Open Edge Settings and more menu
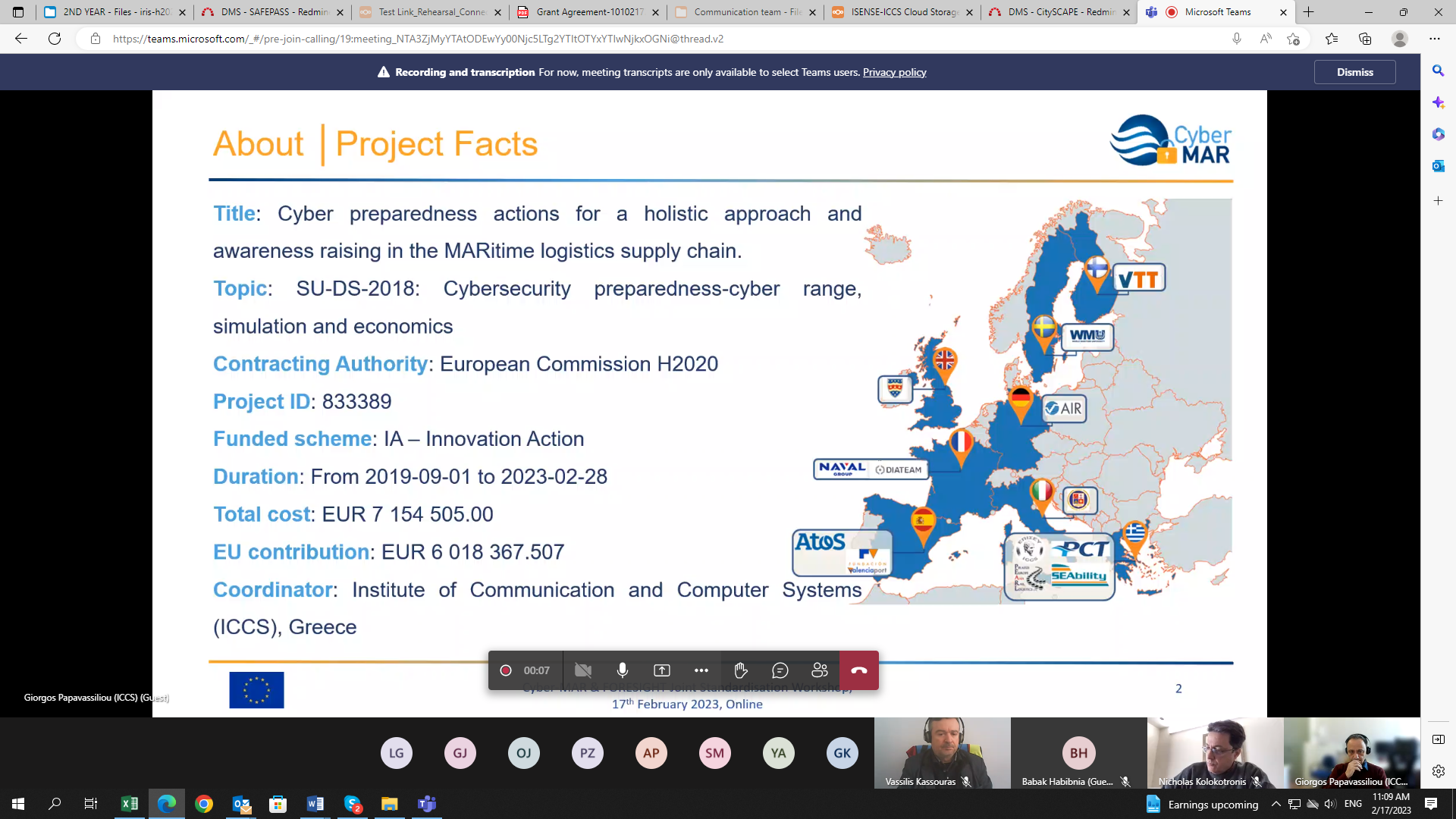 pos(1434,39)
